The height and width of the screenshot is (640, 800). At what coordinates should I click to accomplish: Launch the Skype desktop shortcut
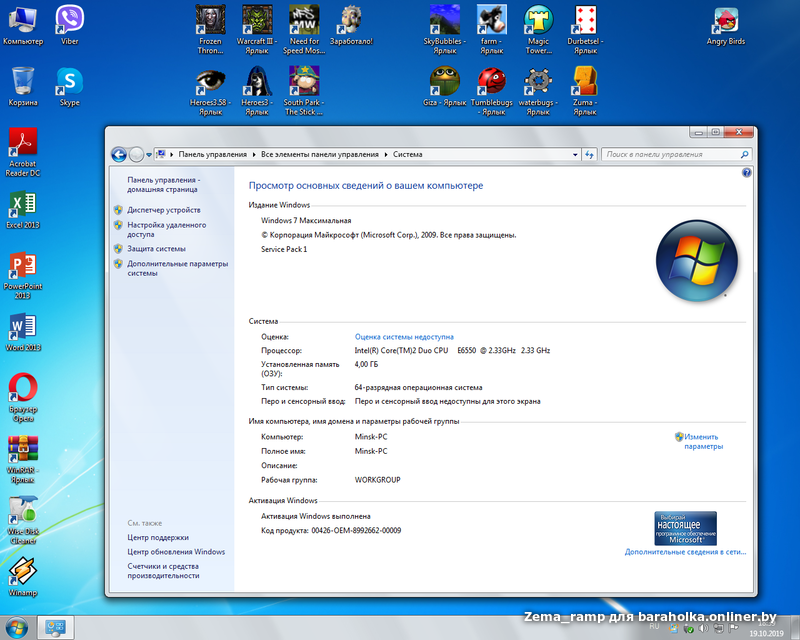[x=69, y=86]
